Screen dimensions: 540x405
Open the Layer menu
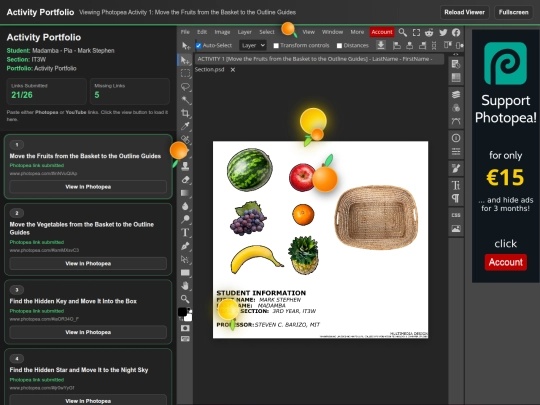245,32
